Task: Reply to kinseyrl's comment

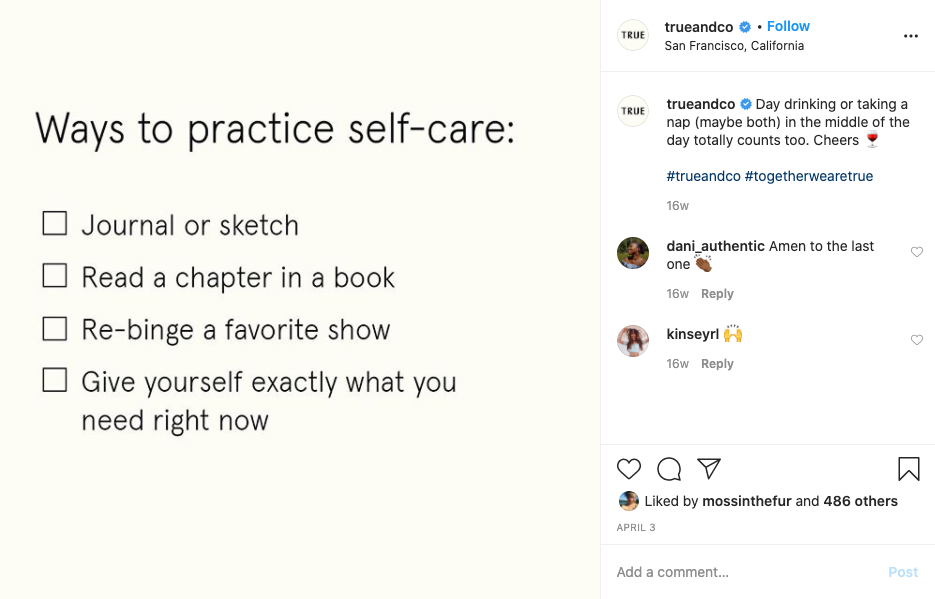Action: click(x=717, y=364)
